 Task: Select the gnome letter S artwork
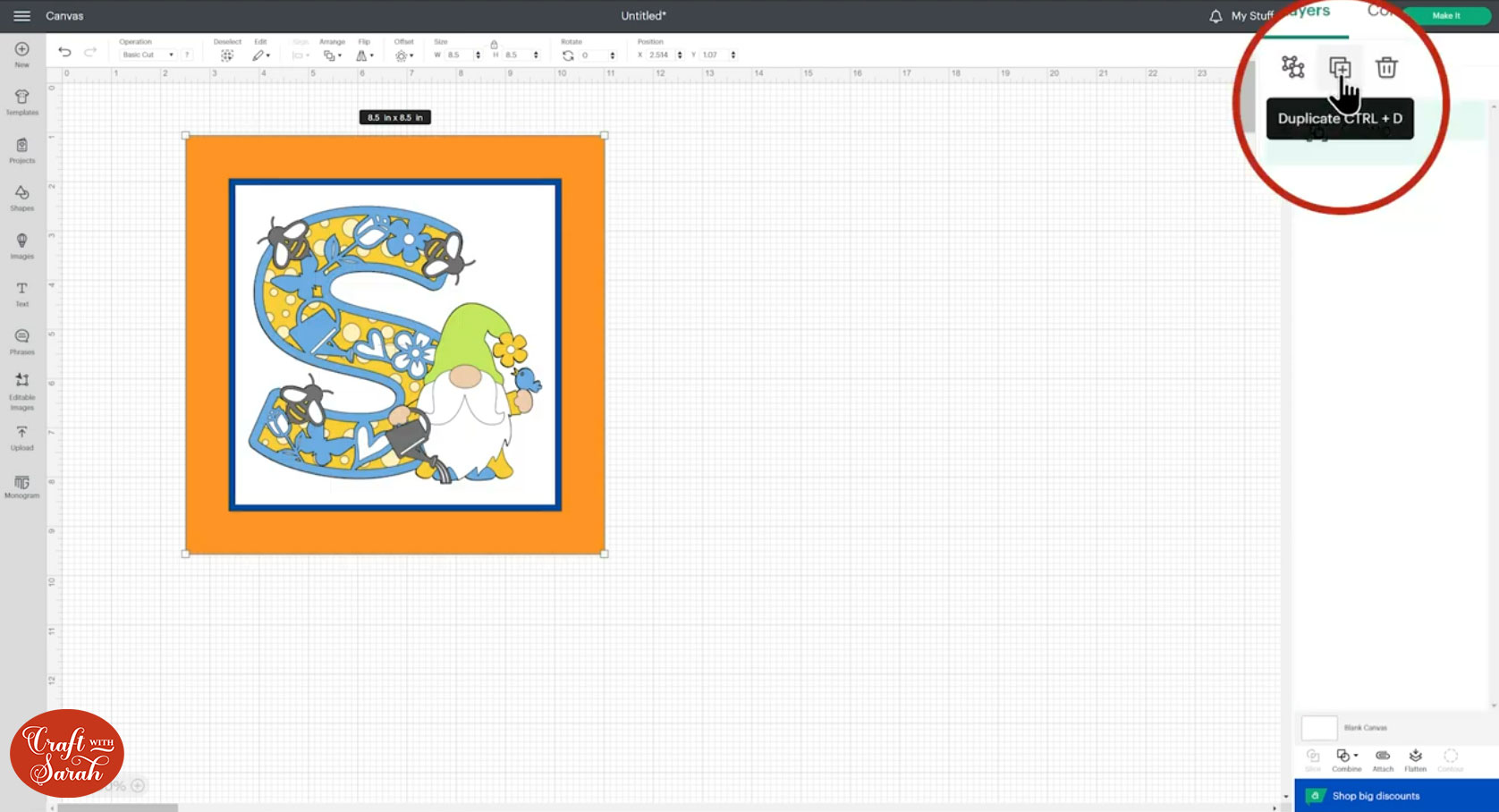tap(394, 344)
